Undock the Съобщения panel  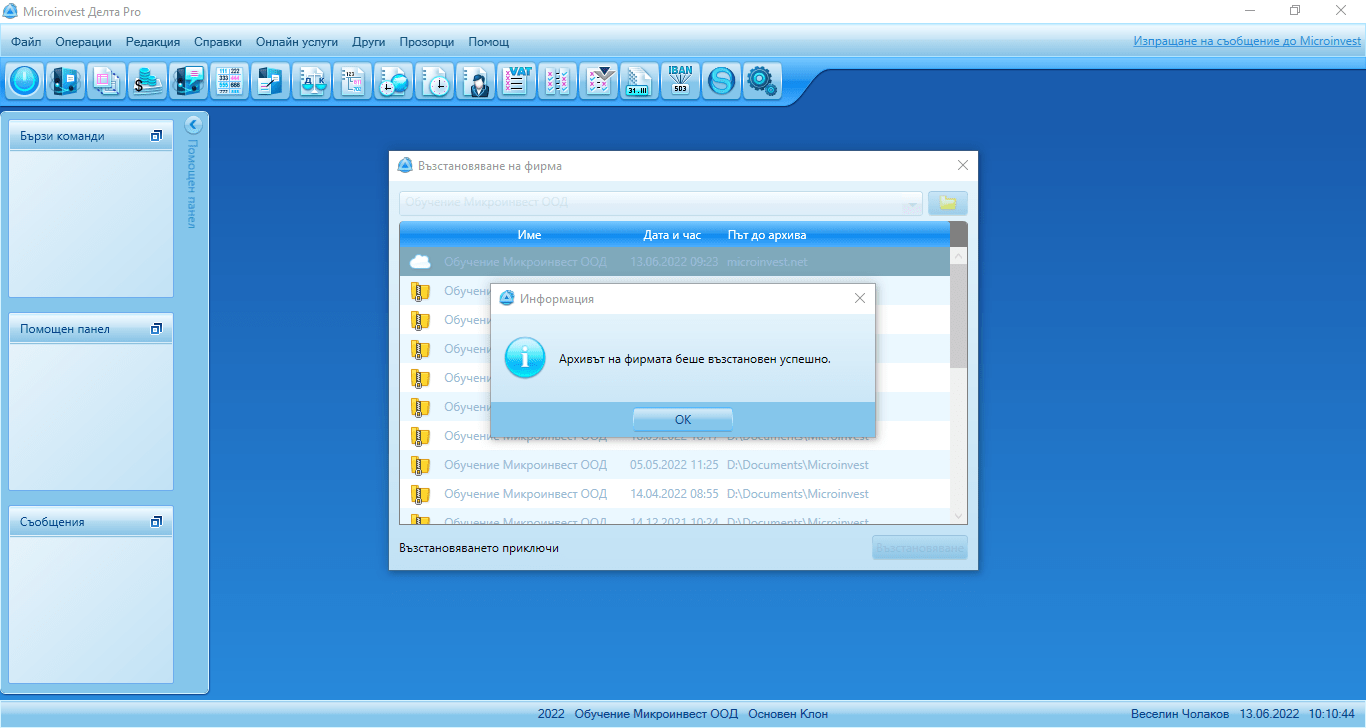[x=156, y=522]
